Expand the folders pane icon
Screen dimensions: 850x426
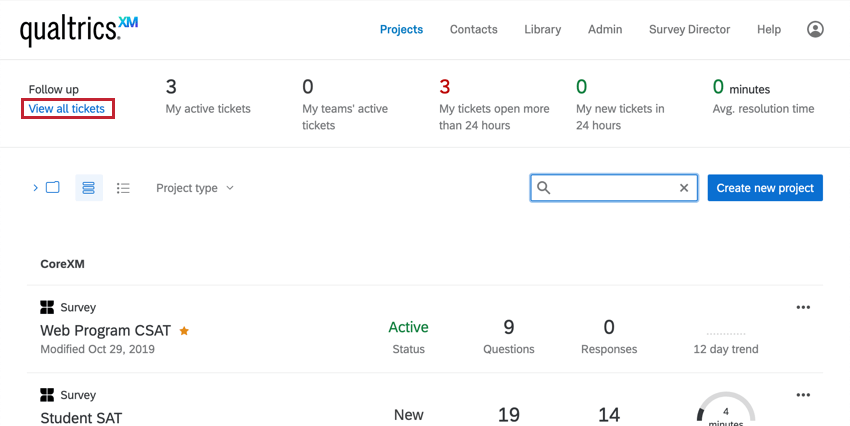tap(47, 188)
